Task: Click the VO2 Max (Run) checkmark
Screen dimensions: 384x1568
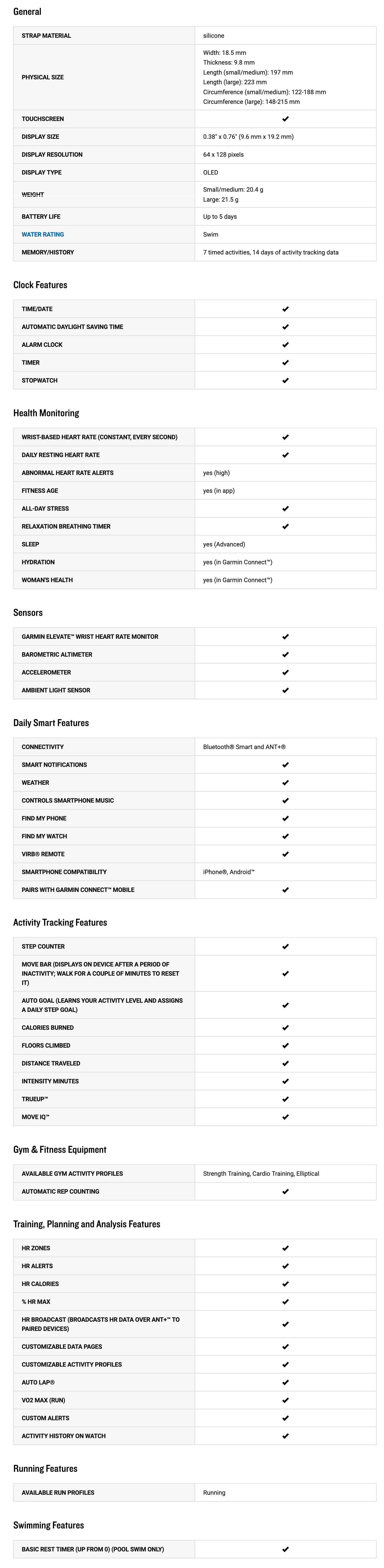Action: coord(285,1401)
